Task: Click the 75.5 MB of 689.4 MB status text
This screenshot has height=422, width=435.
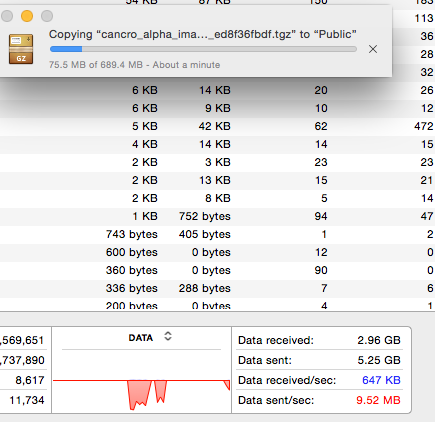Action: click(x=96, y=65)
